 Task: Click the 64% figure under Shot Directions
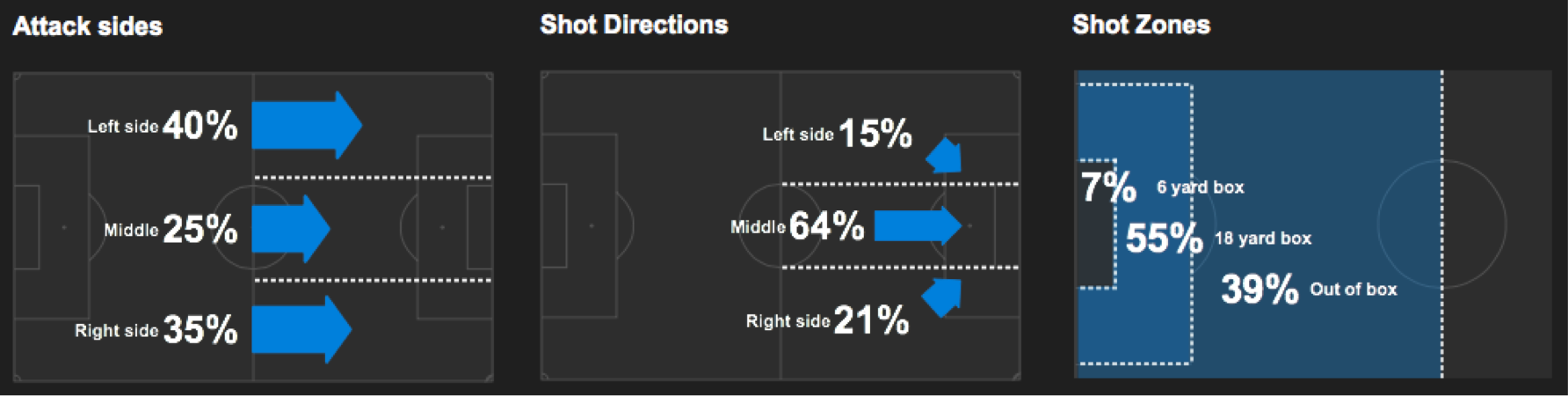827,226
